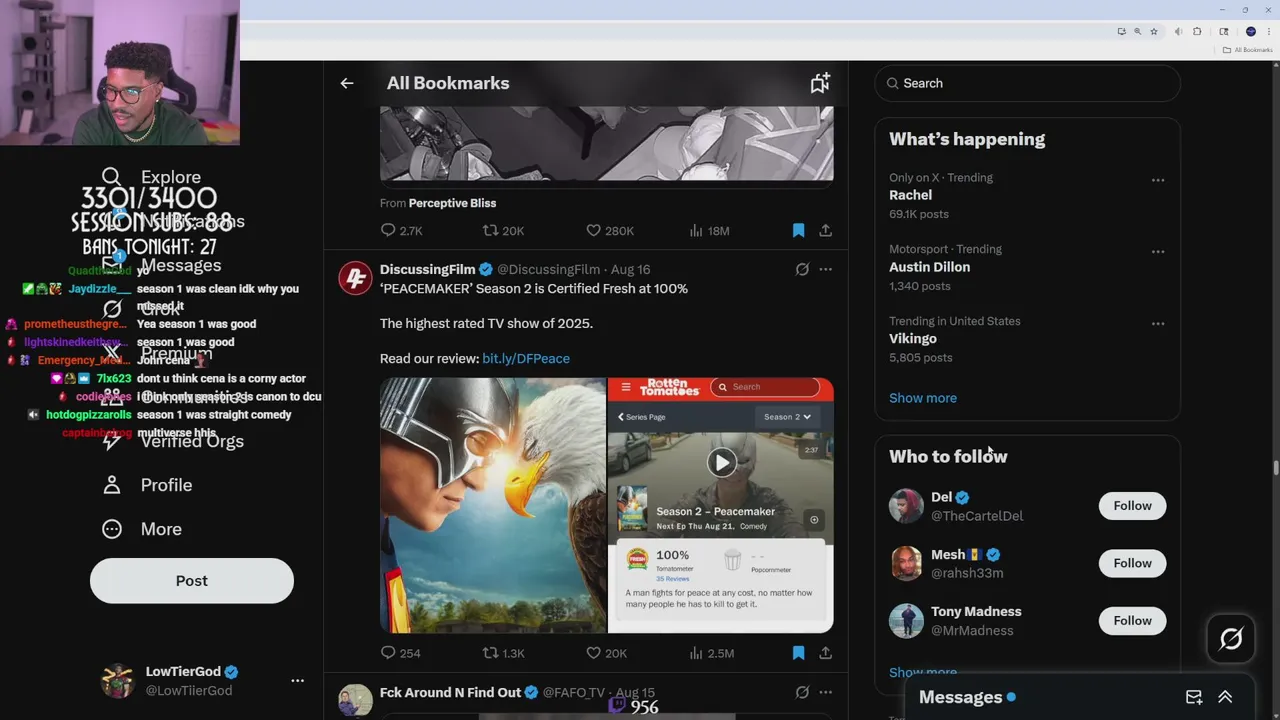The image size is (1280, 720).
Task: Open Mesh's profile picture
Action: [906, 563]
